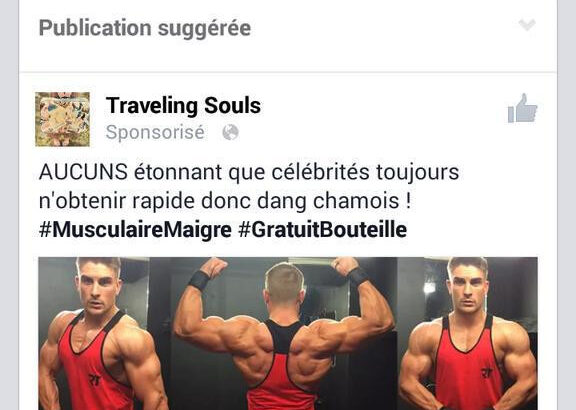Like the Traveling Souls page with thumbs-up
Image resolution: width=576 pixels, height=410 pixels.
tap(522, 108)
